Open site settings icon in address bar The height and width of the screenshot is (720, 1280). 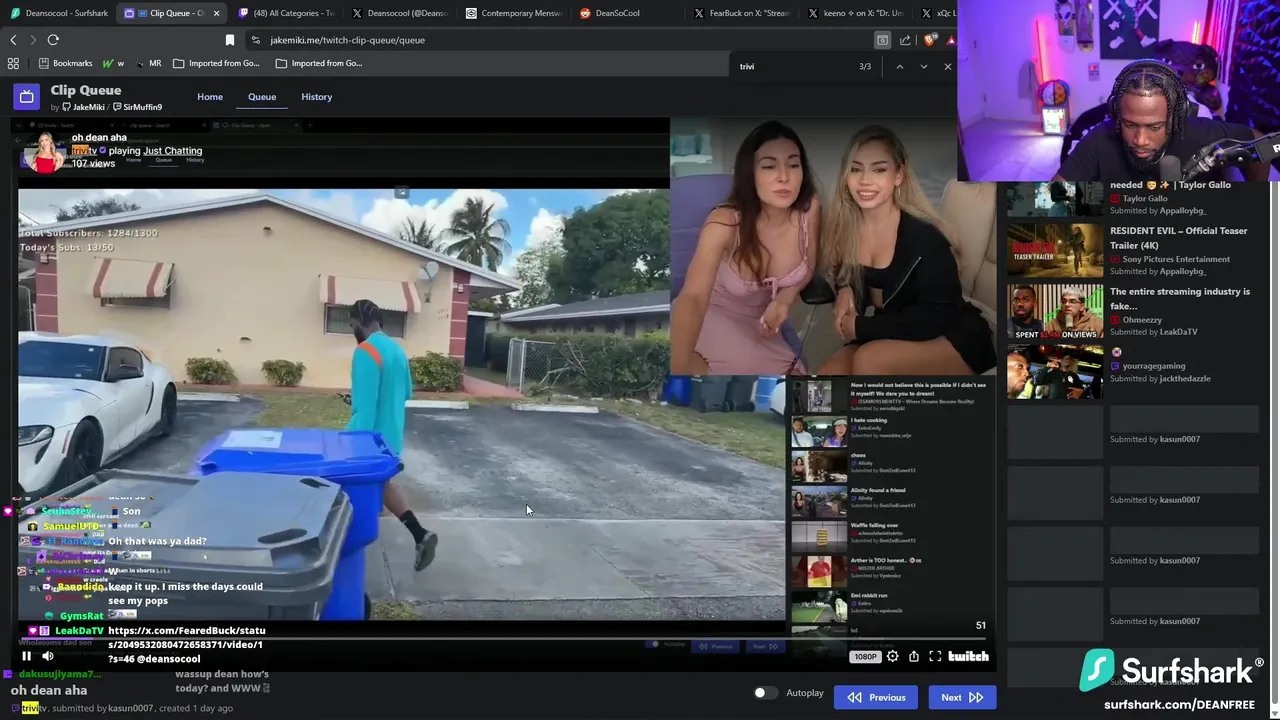point(256,40)
